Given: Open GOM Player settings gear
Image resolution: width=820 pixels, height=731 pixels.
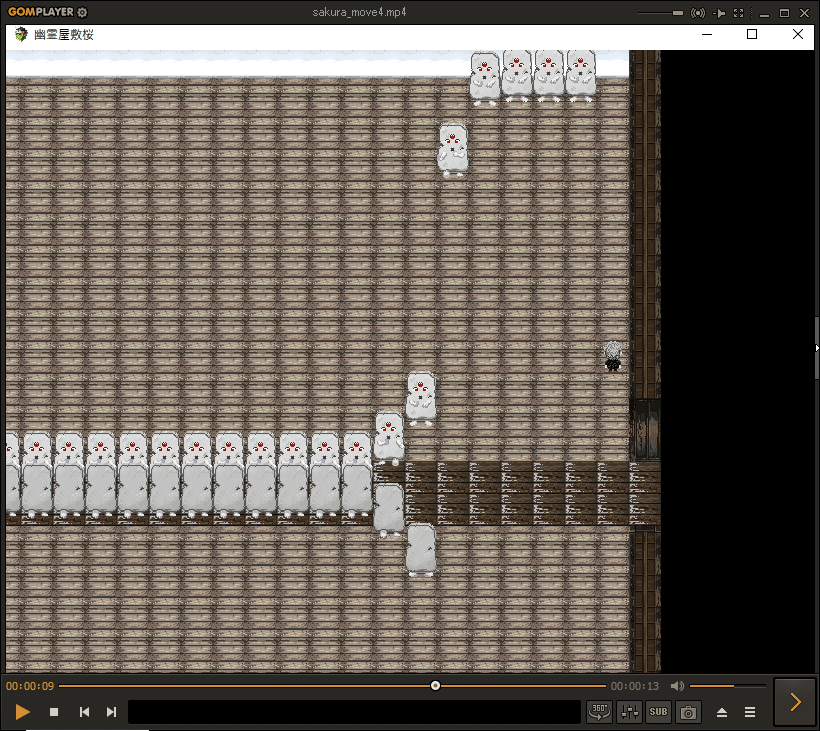Looking at the screenshot, I should click(x=82, y=12).
